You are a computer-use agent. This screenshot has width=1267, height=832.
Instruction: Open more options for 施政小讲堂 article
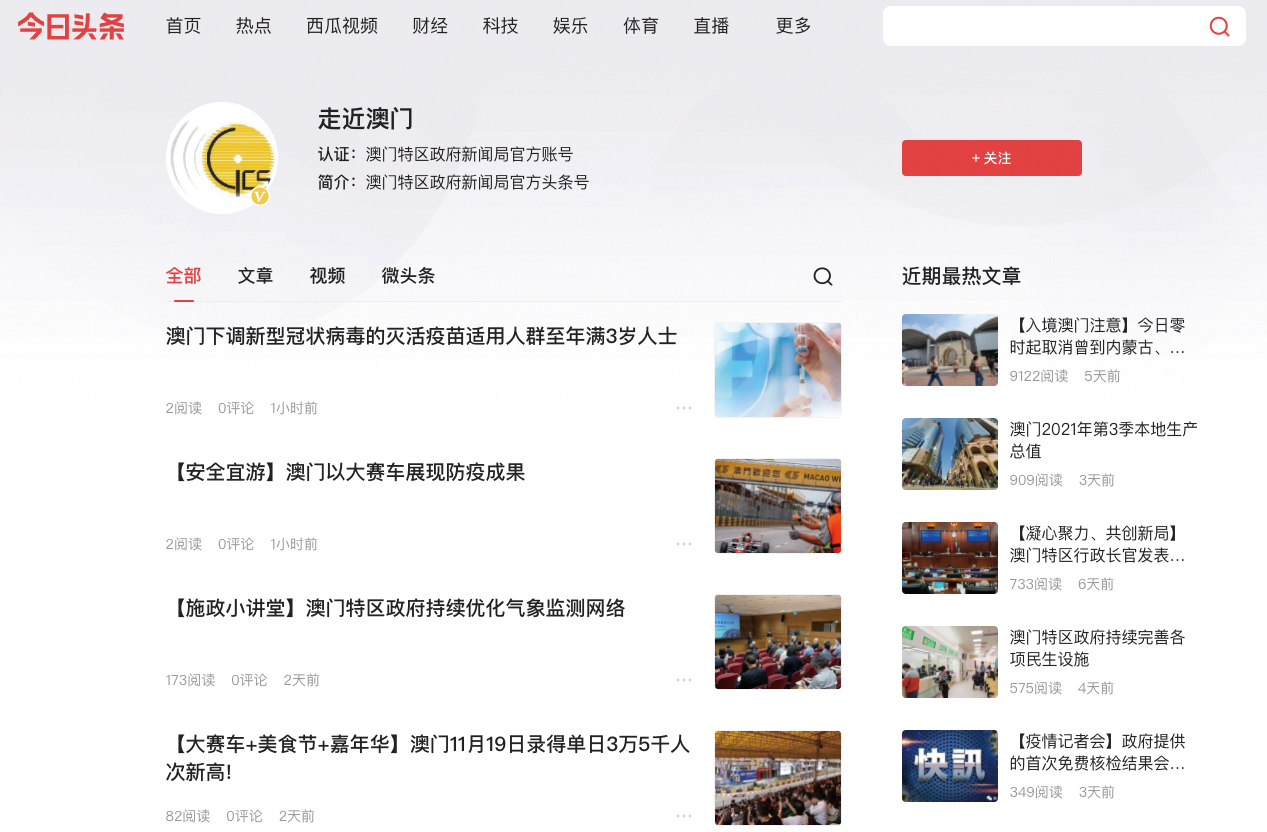click(x=684, y=680)
